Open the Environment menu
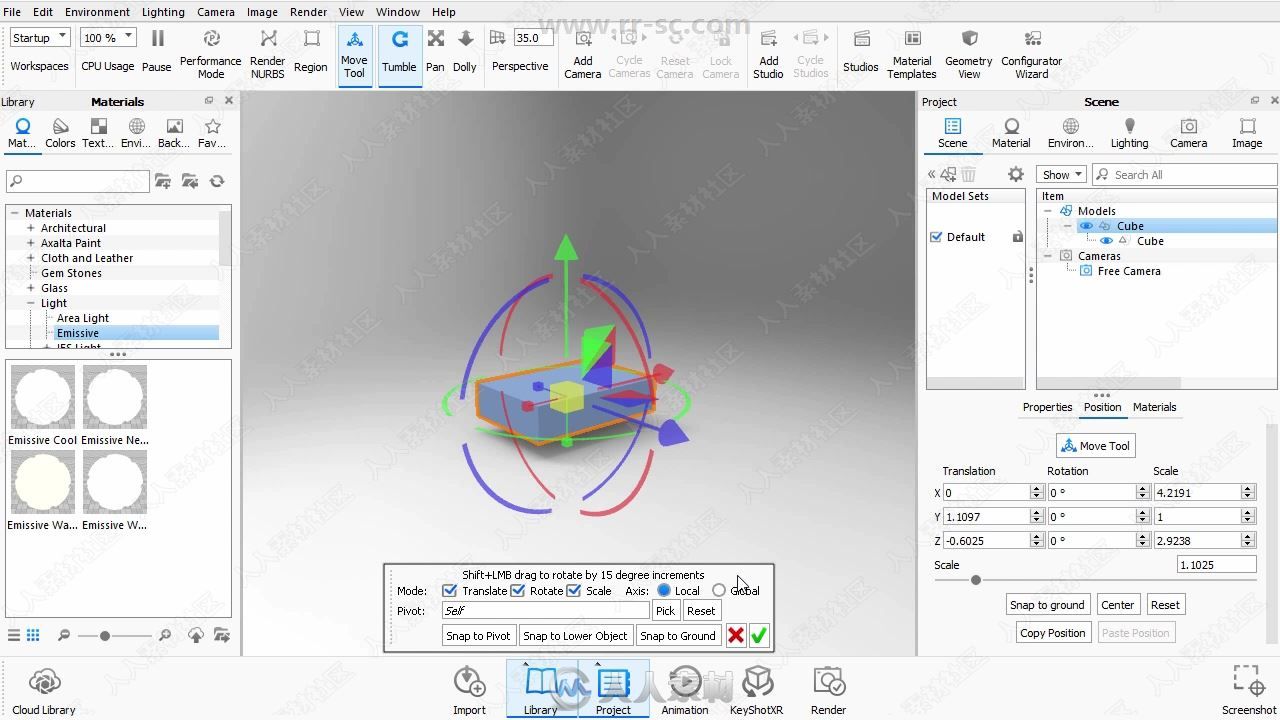This screenshot has height=720, width=1280. (97, 12)
